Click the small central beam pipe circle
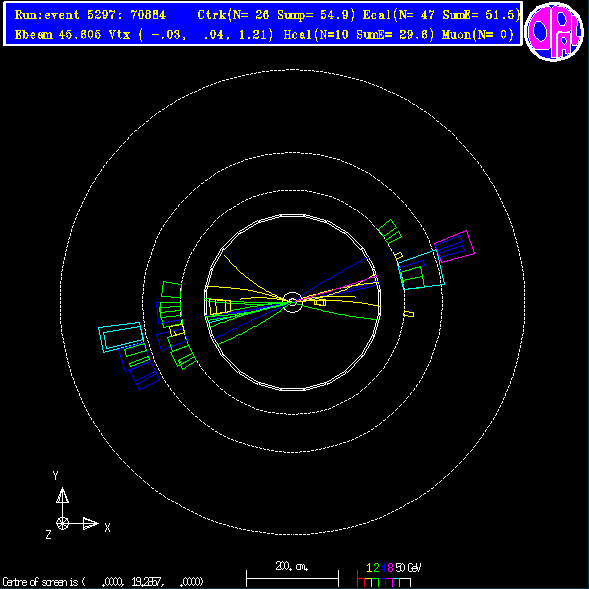The width and height of the screenshot is (589, 589). coord(292,302)
